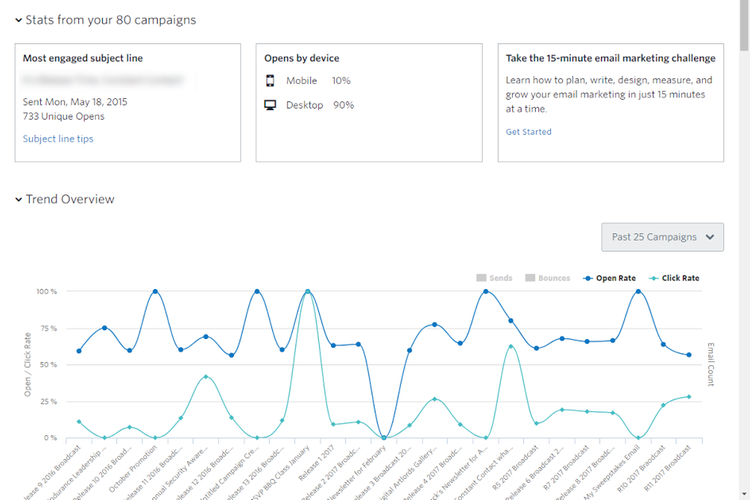Viewport: 750px width, 500px height.
Task: Click the Desktop monitor icon
Action: pos(270,105)
